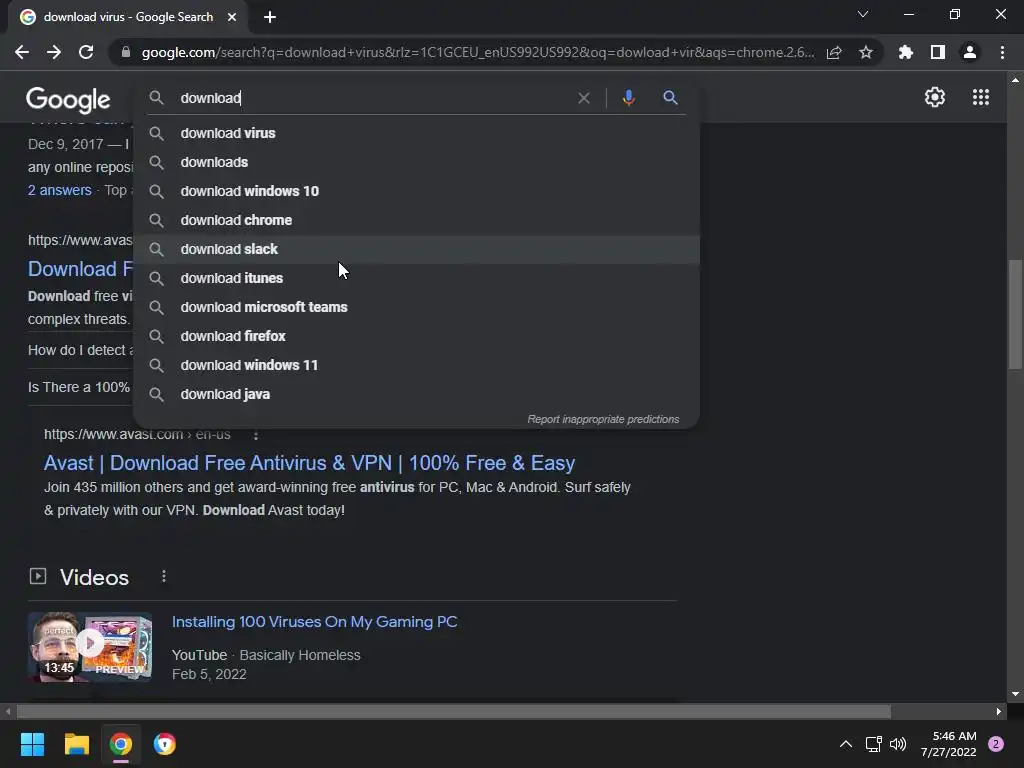Open the Chrome profile avatar

[x=970, y=52]
